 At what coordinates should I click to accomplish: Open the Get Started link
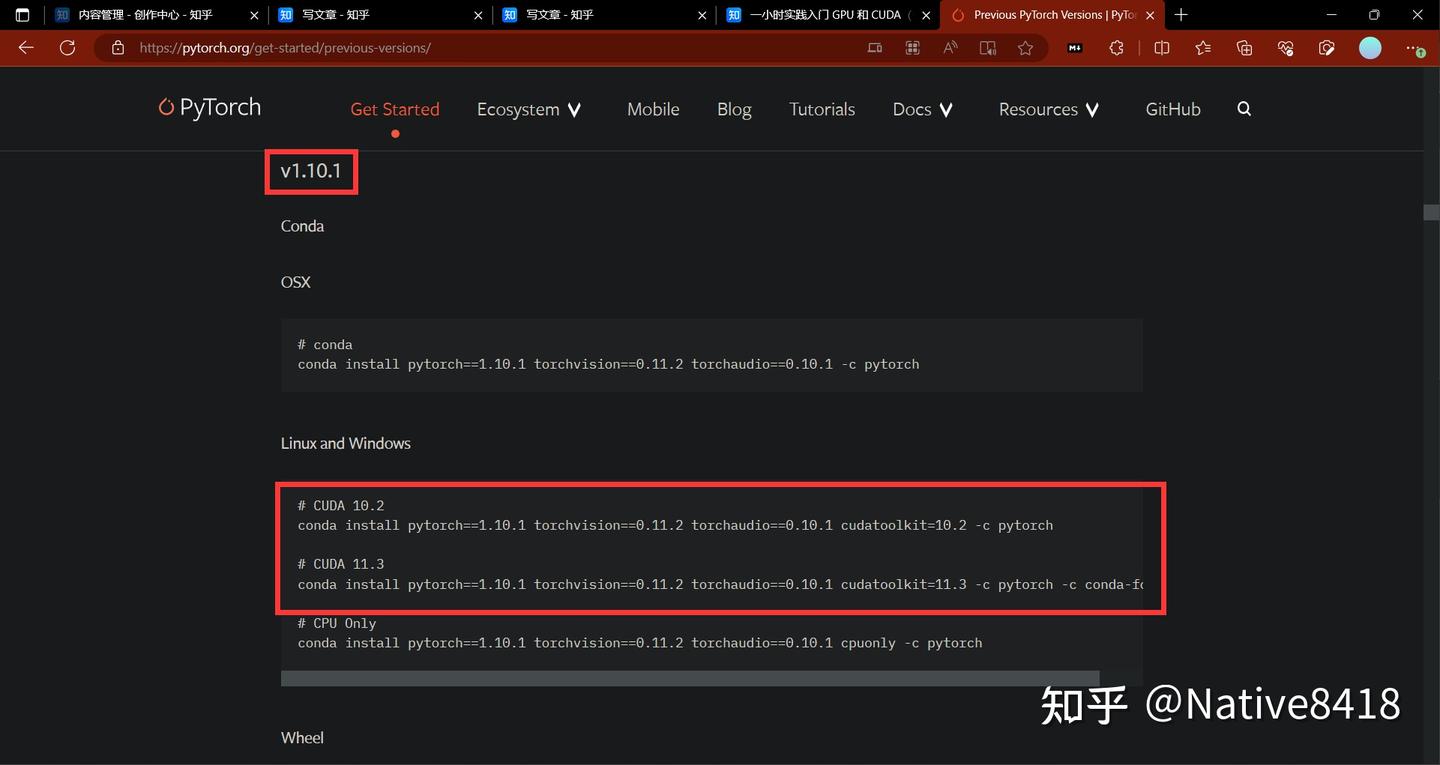click(x=395, y=109)
